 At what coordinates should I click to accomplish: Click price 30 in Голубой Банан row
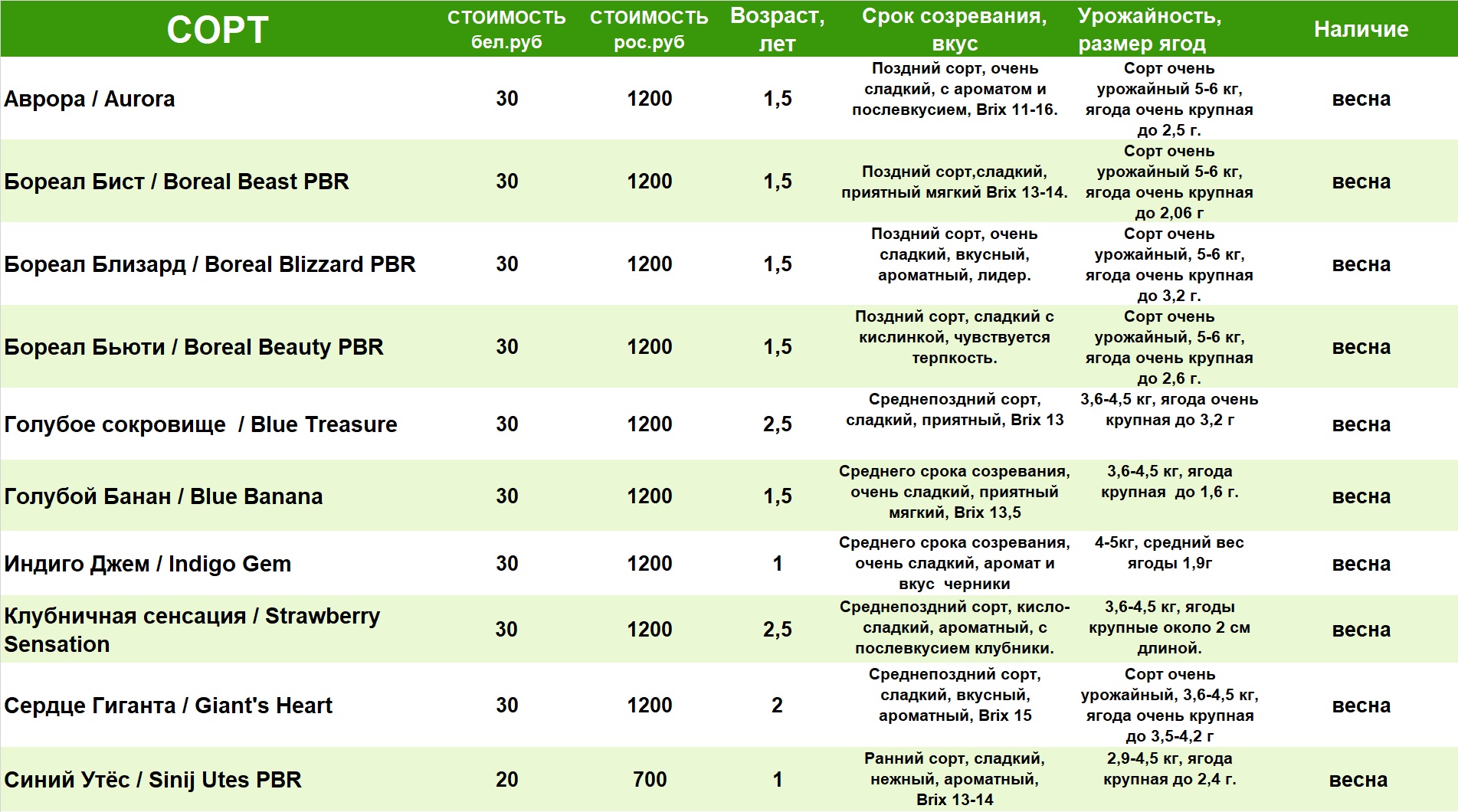507,496
